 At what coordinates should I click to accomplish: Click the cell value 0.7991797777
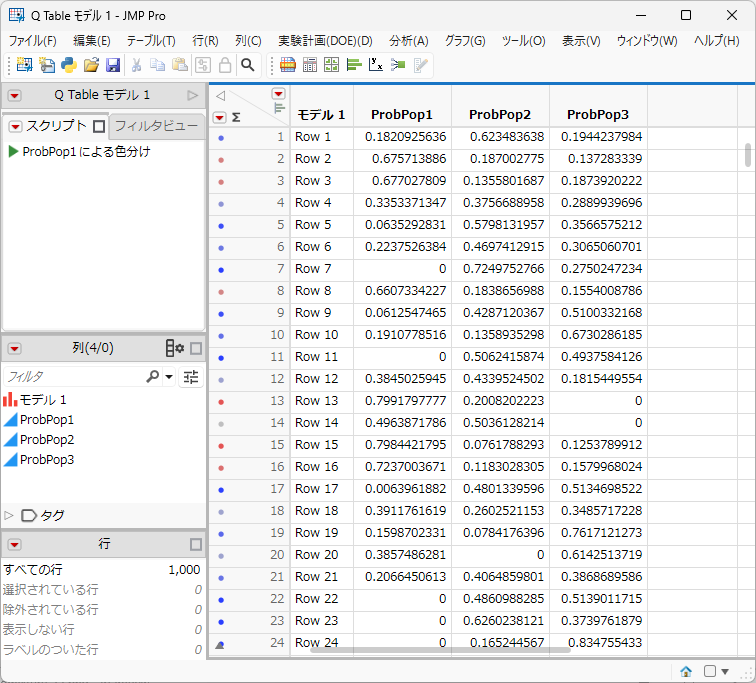coord(405,401)
